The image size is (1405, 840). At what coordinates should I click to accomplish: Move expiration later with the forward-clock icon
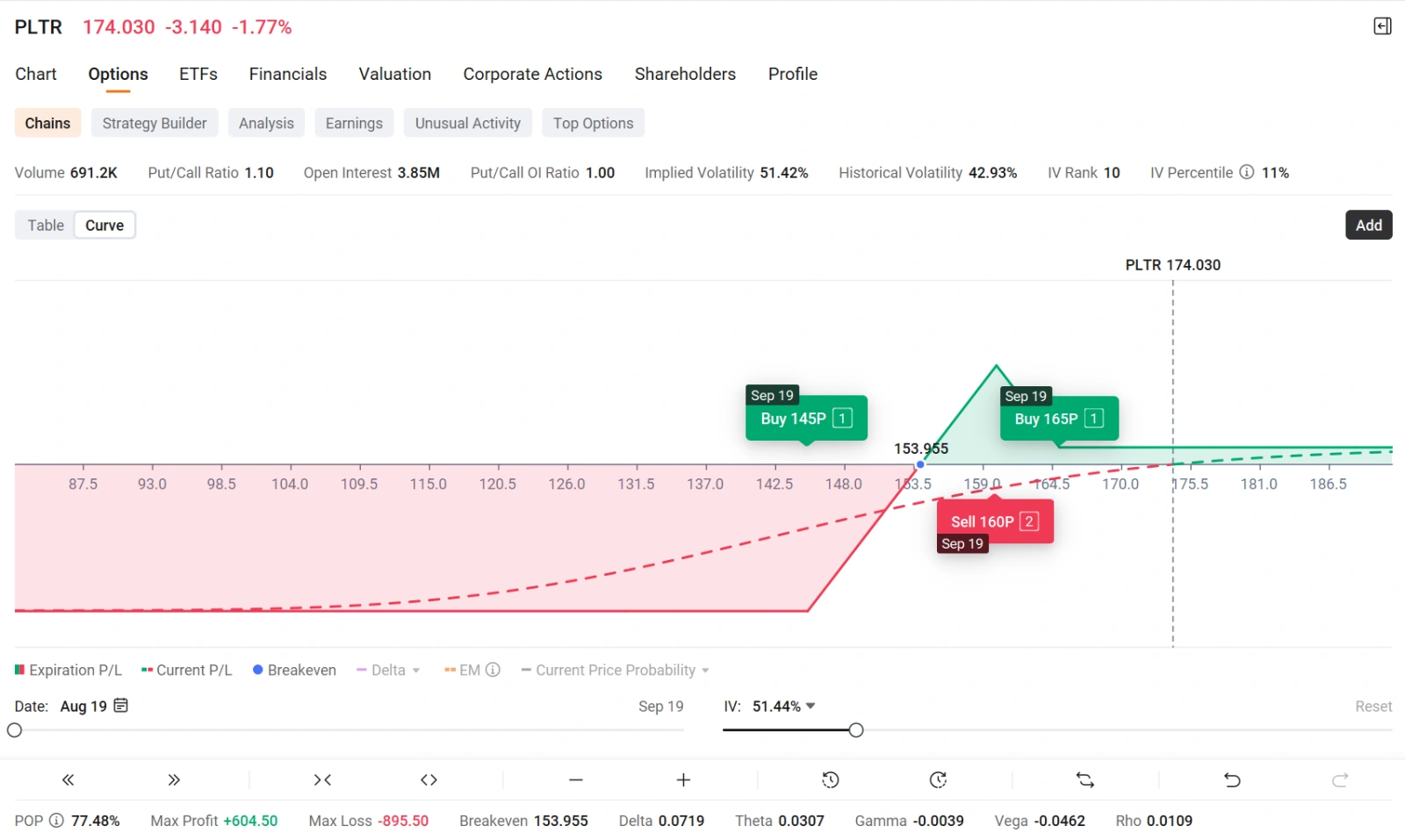tap(938, 779)
